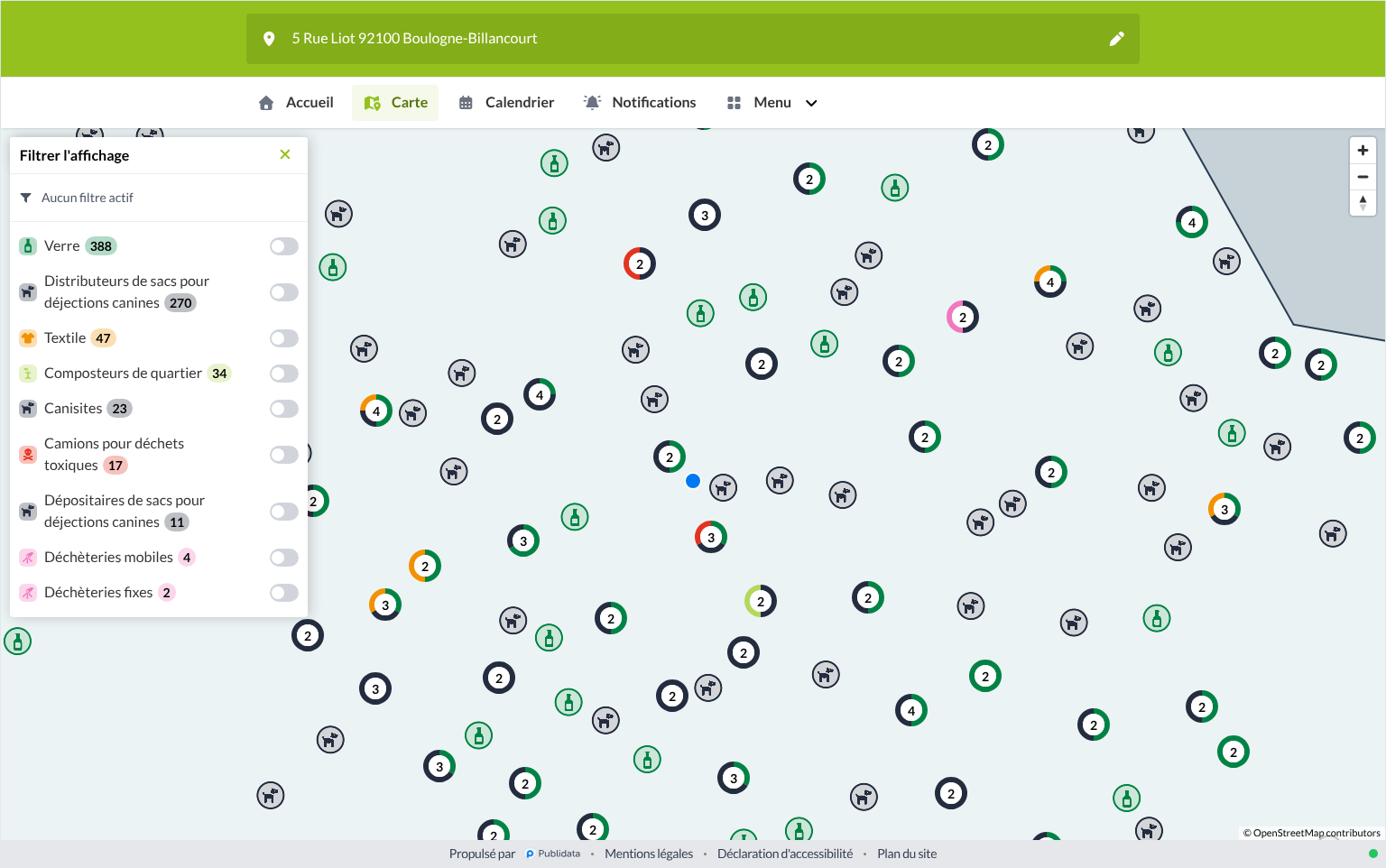Open the Publidata link in the footer

click(x=553, y=854)
